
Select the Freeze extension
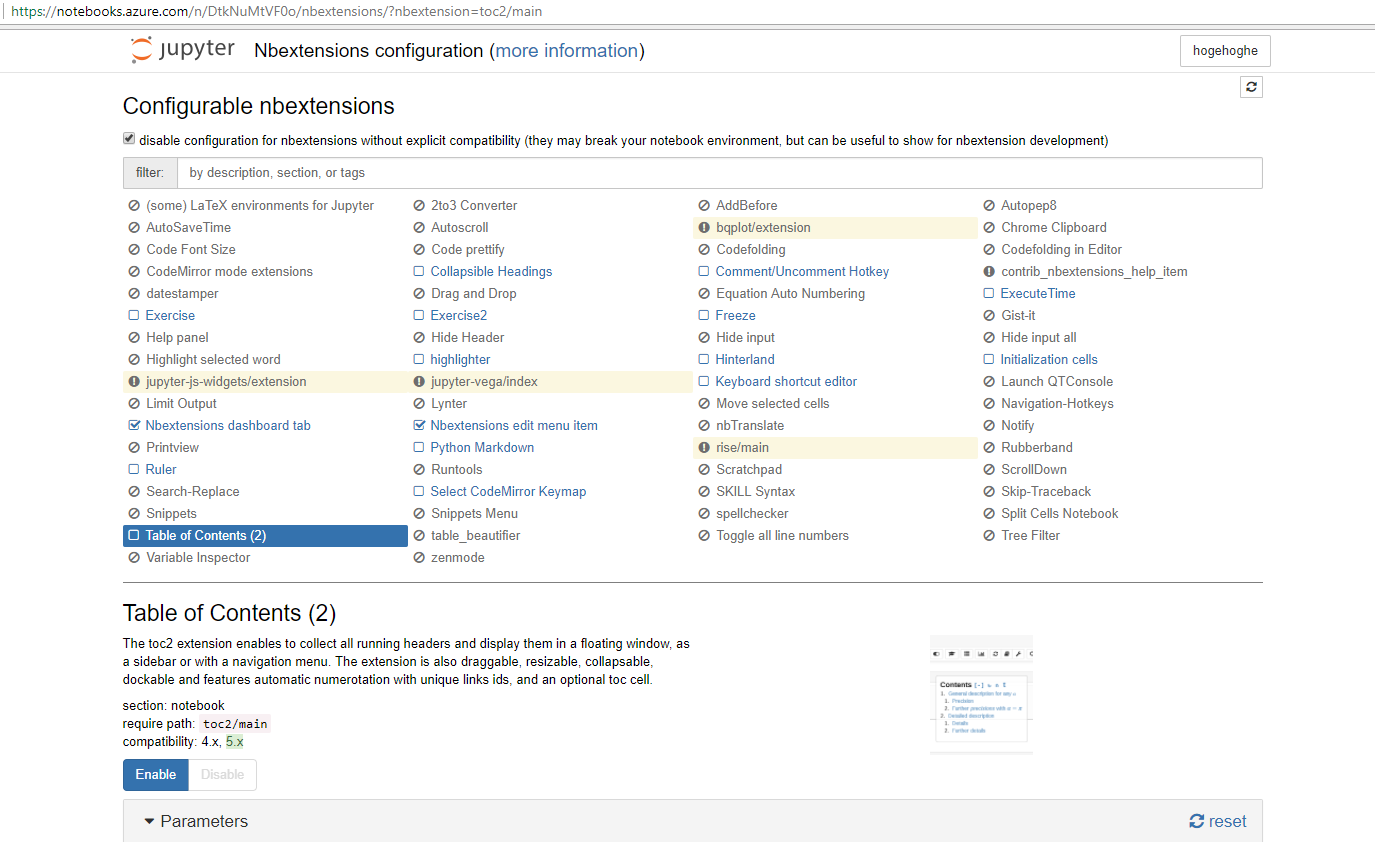pos(734,315)
